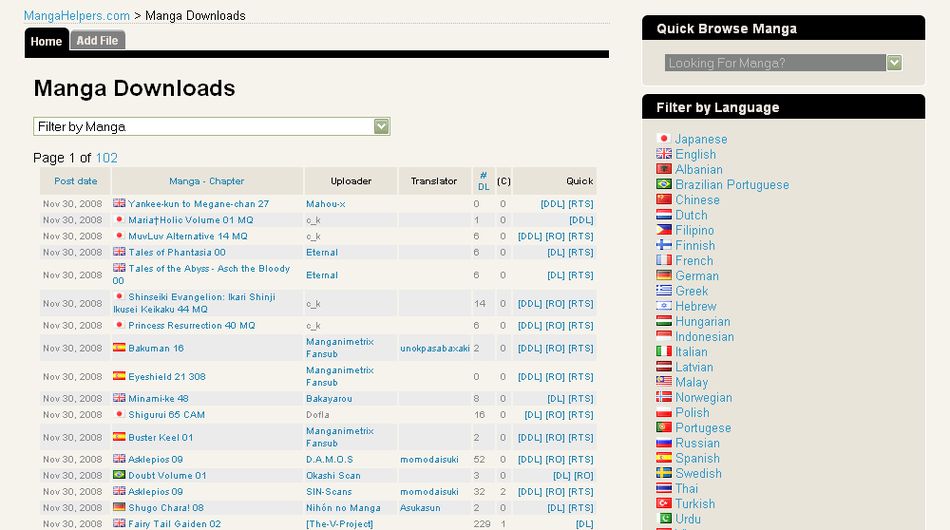Jump to last page 102 link
This screenshot has width=950, height=530.
[x=107, y=158]
